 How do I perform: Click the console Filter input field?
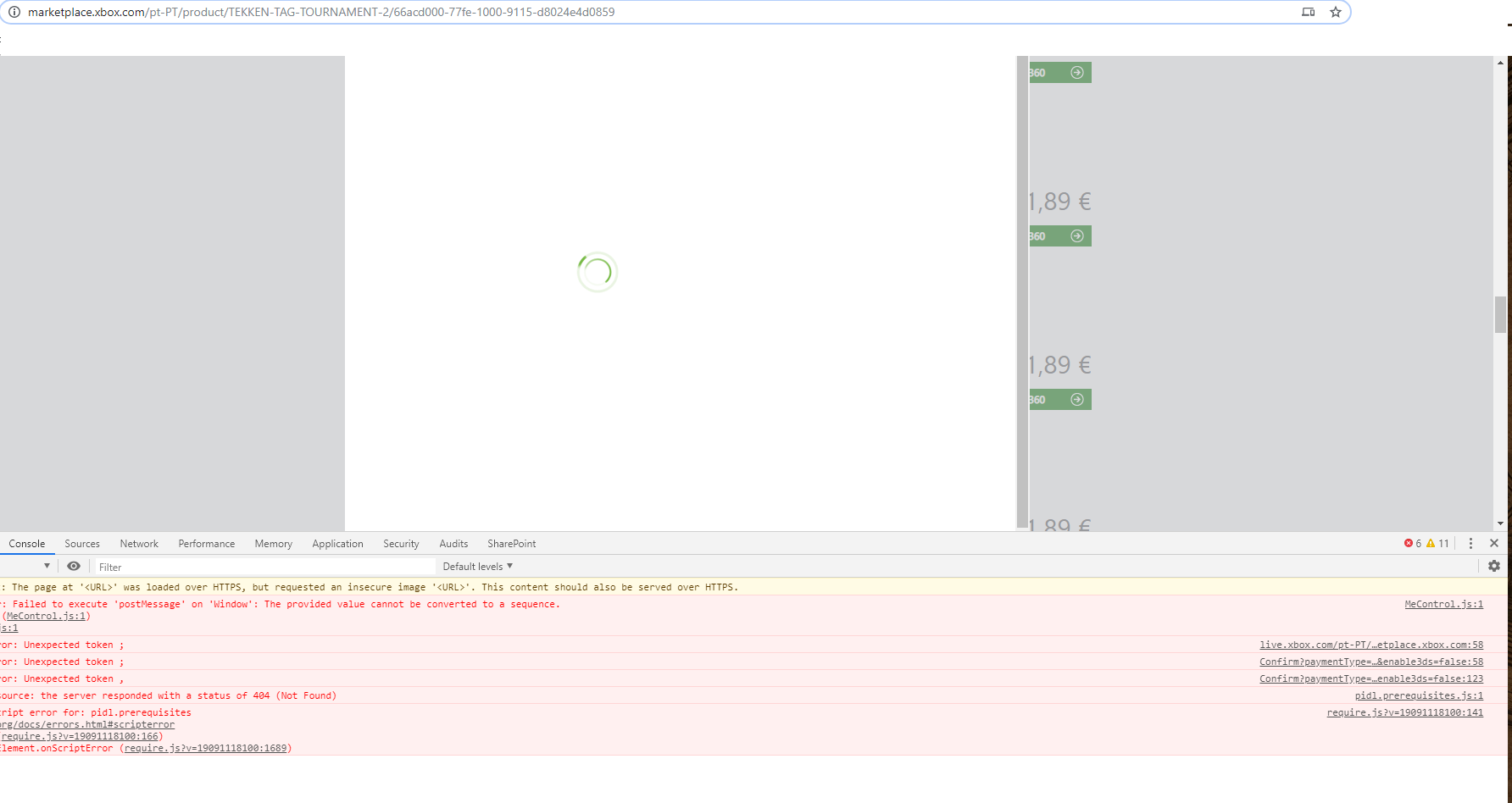[265, 567]
